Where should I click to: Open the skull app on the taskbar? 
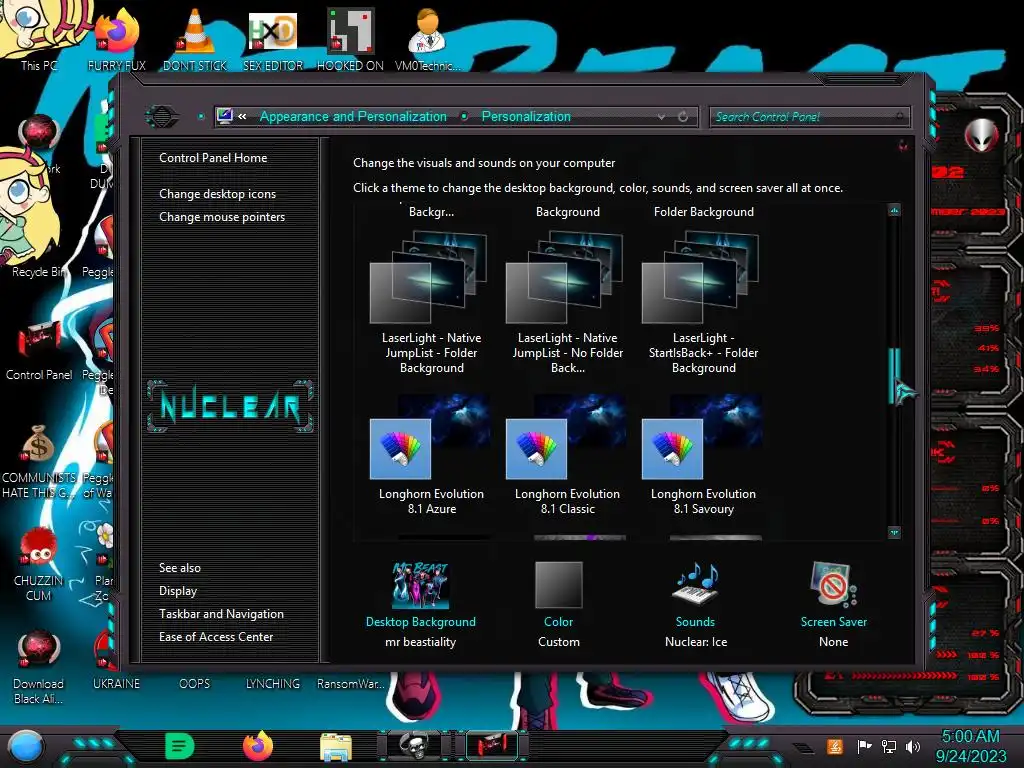415,746
